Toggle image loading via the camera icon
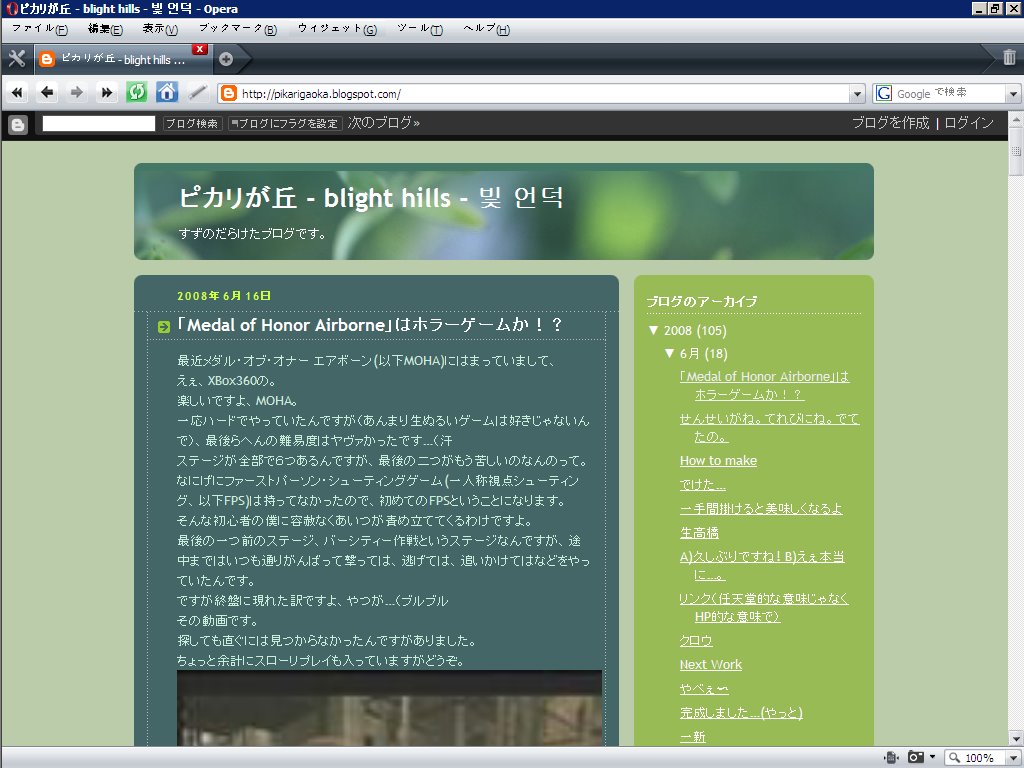Screen dimensions: 1024x769 click(915, 757)
